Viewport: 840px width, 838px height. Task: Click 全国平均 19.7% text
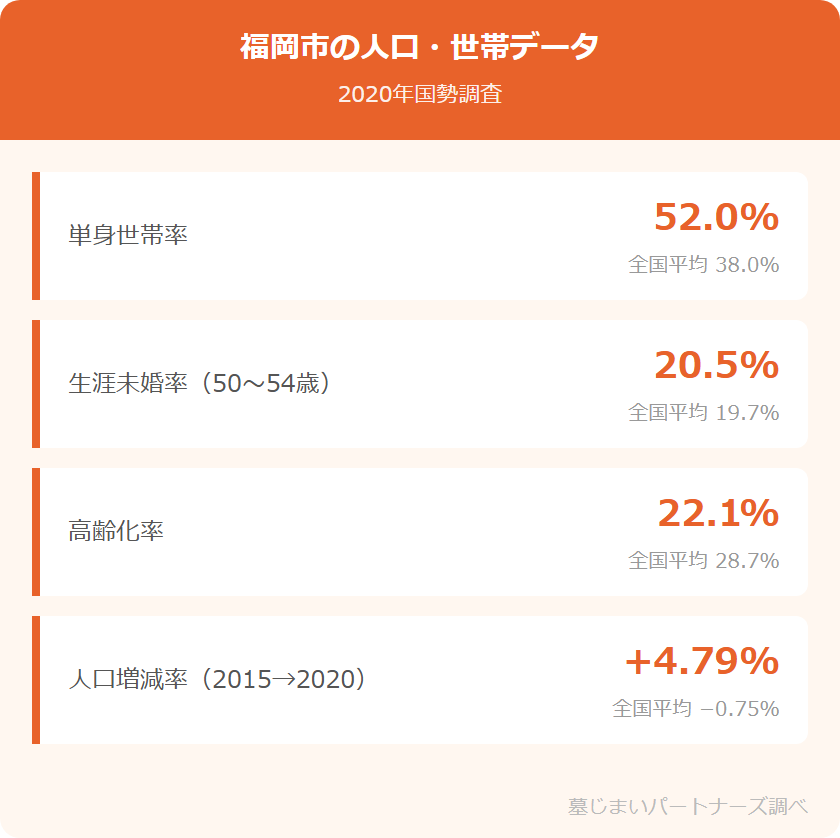(x=703, y=413)
